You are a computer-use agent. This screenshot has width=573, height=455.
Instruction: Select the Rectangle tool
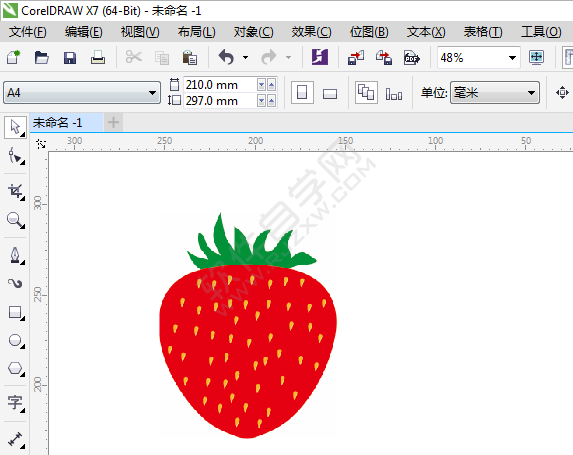tap(15, 313)
